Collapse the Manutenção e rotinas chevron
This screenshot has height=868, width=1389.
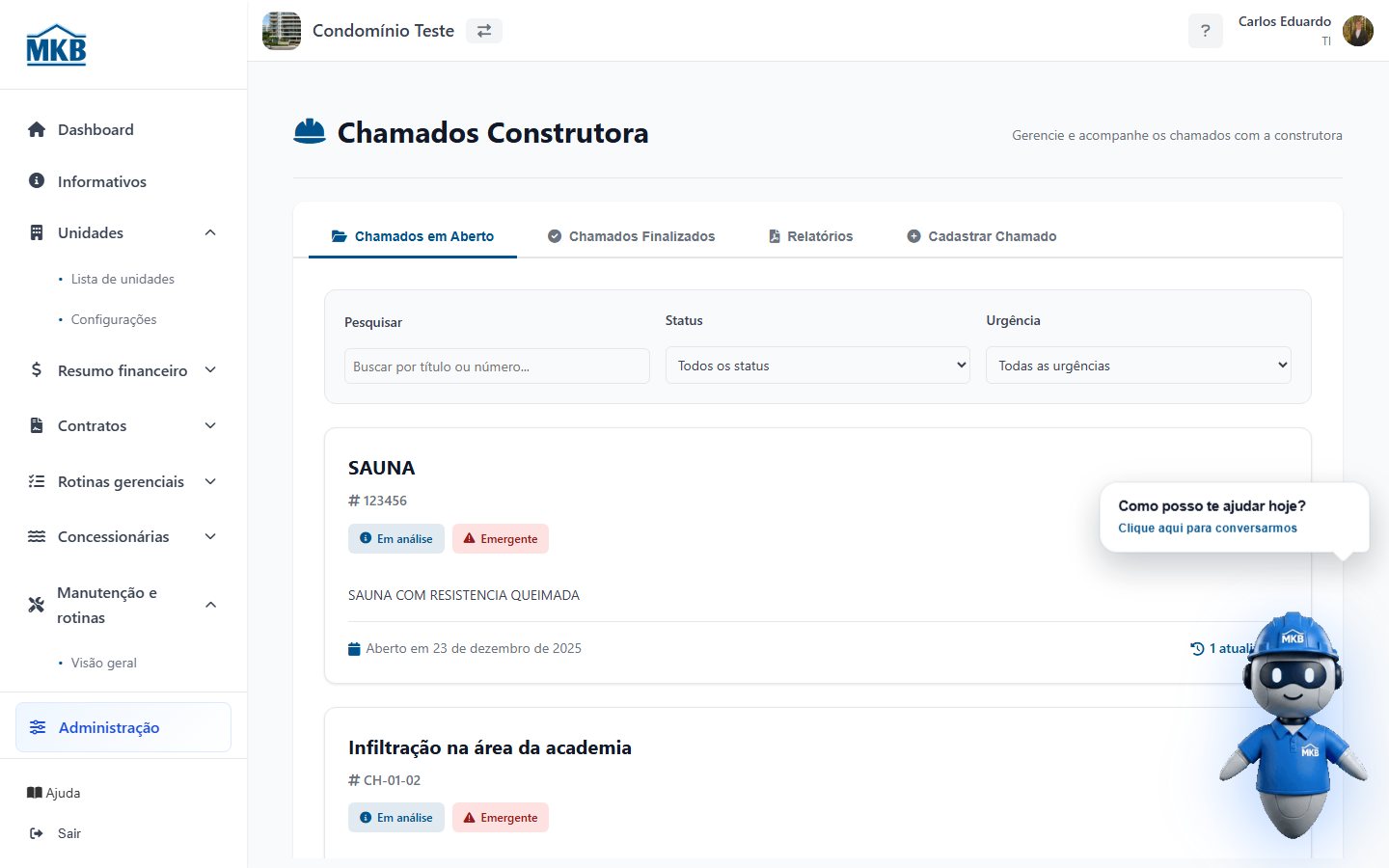point(210,605)
